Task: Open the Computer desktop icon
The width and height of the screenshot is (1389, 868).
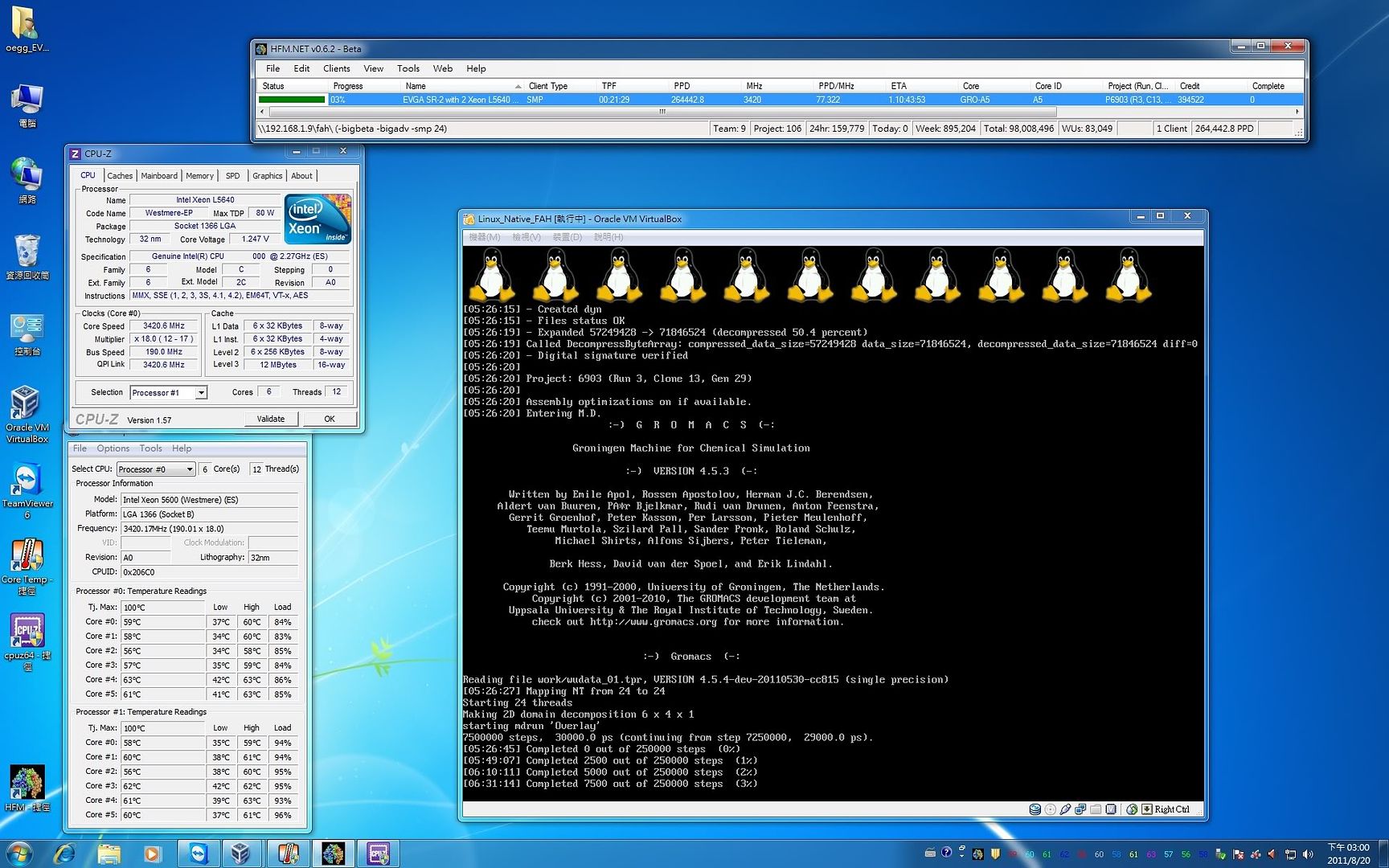Action: tap(27, 105)
